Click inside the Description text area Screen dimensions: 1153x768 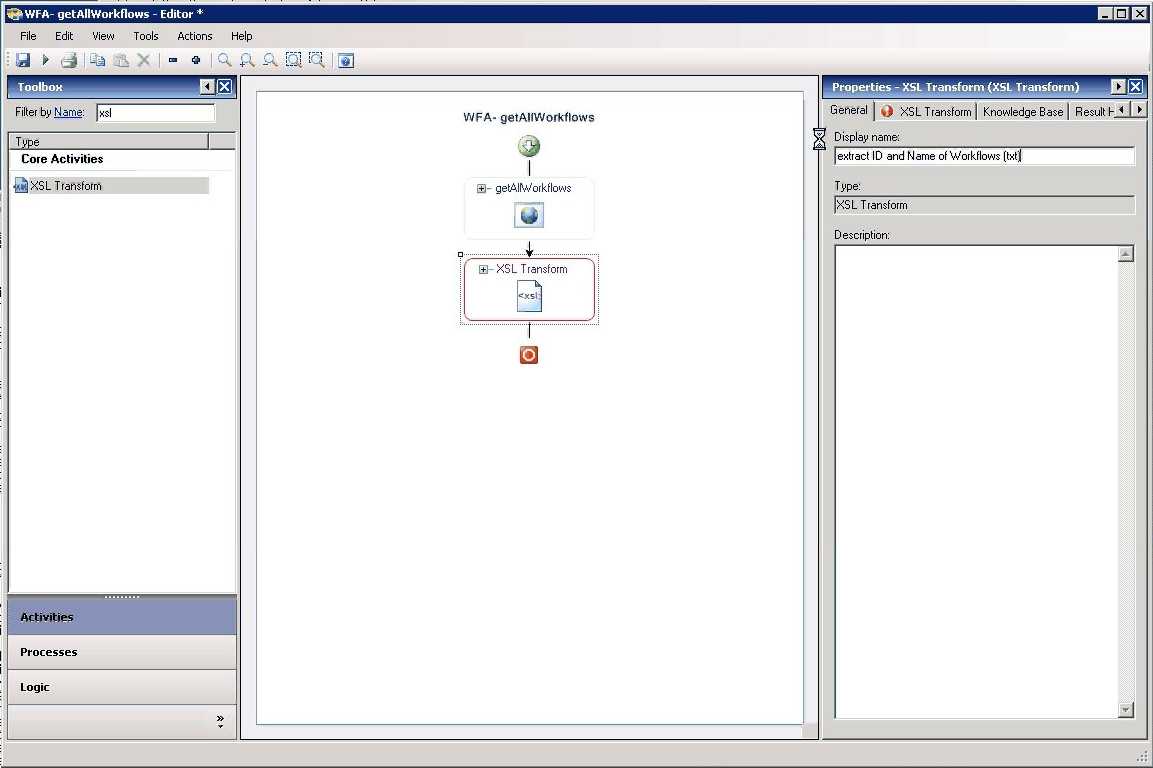977,482
